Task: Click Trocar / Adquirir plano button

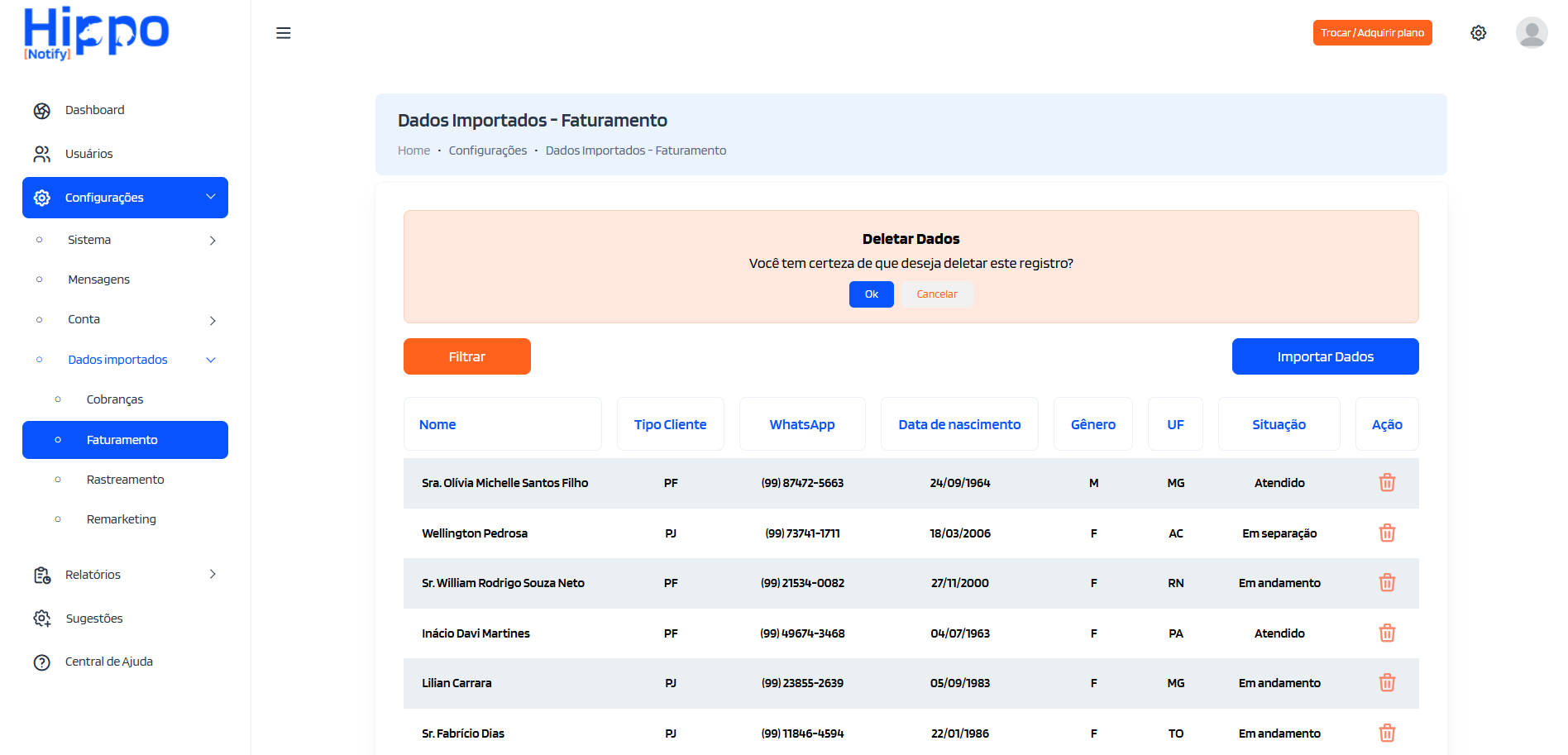Action: click(1372, 33)
